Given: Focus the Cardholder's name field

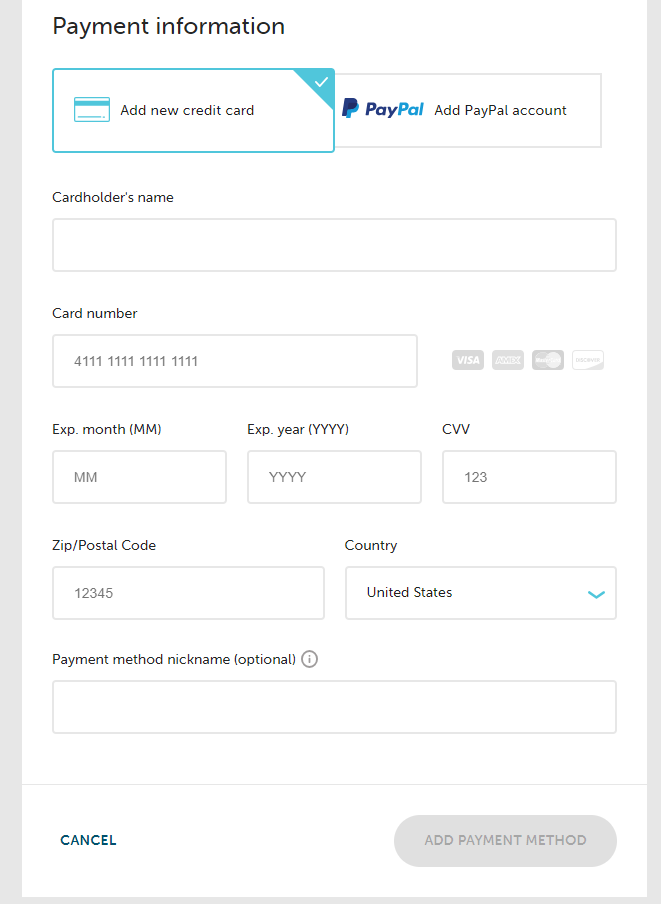Looking at the screenshot, I should coord(334,245).
